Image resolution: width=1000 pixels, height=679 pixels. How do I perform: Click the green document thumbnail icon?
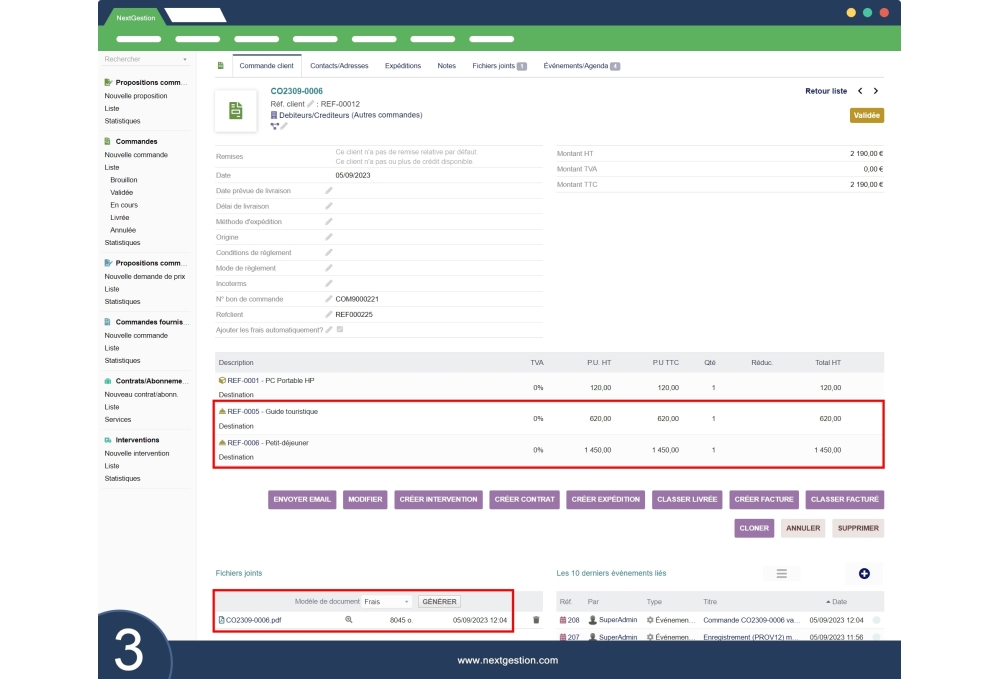(x=235, y=110)
